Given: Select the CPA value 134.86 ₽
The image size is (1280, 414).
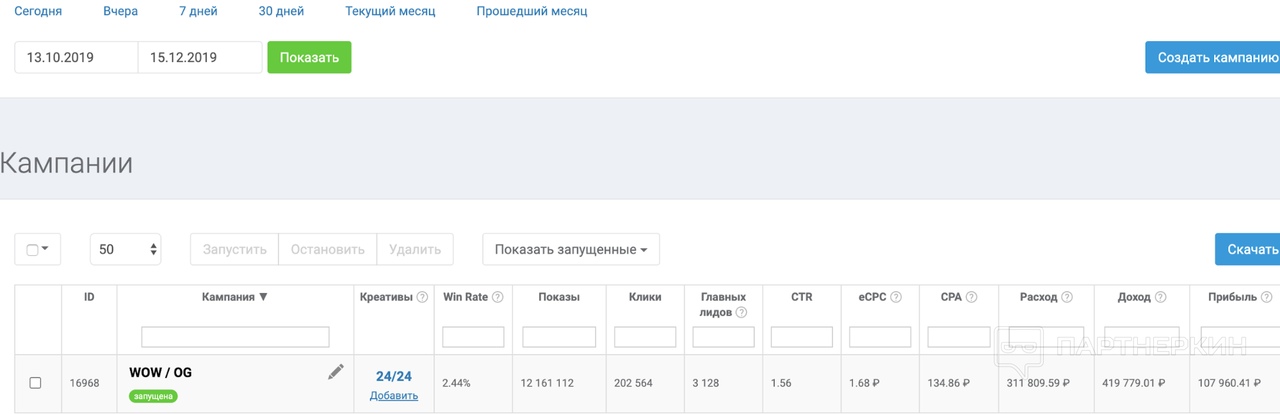Looking at the screenshot, I should pos(950,383).
